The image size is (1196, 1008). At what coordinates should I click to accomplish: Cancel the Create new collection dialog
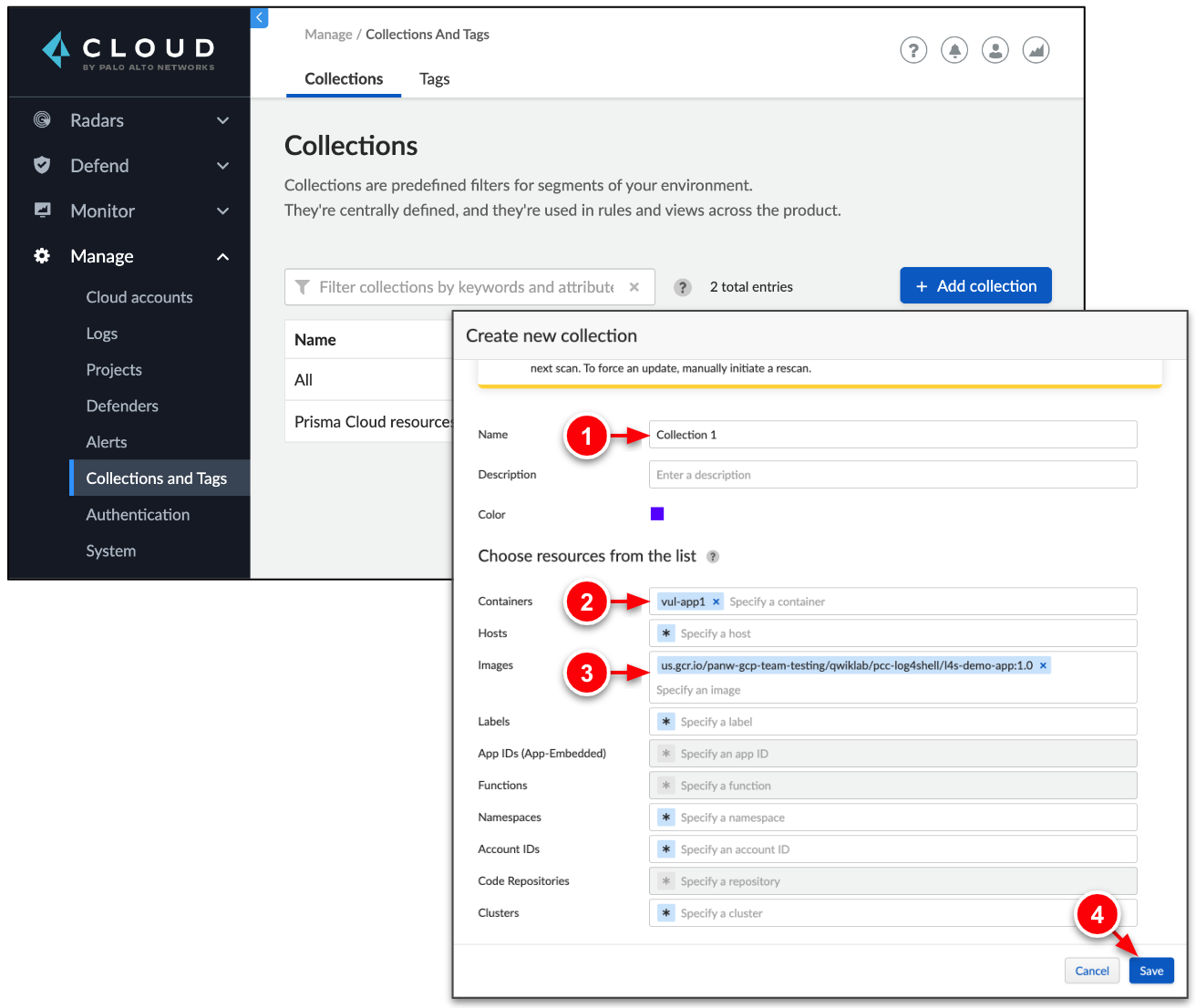pos(1091,971)
